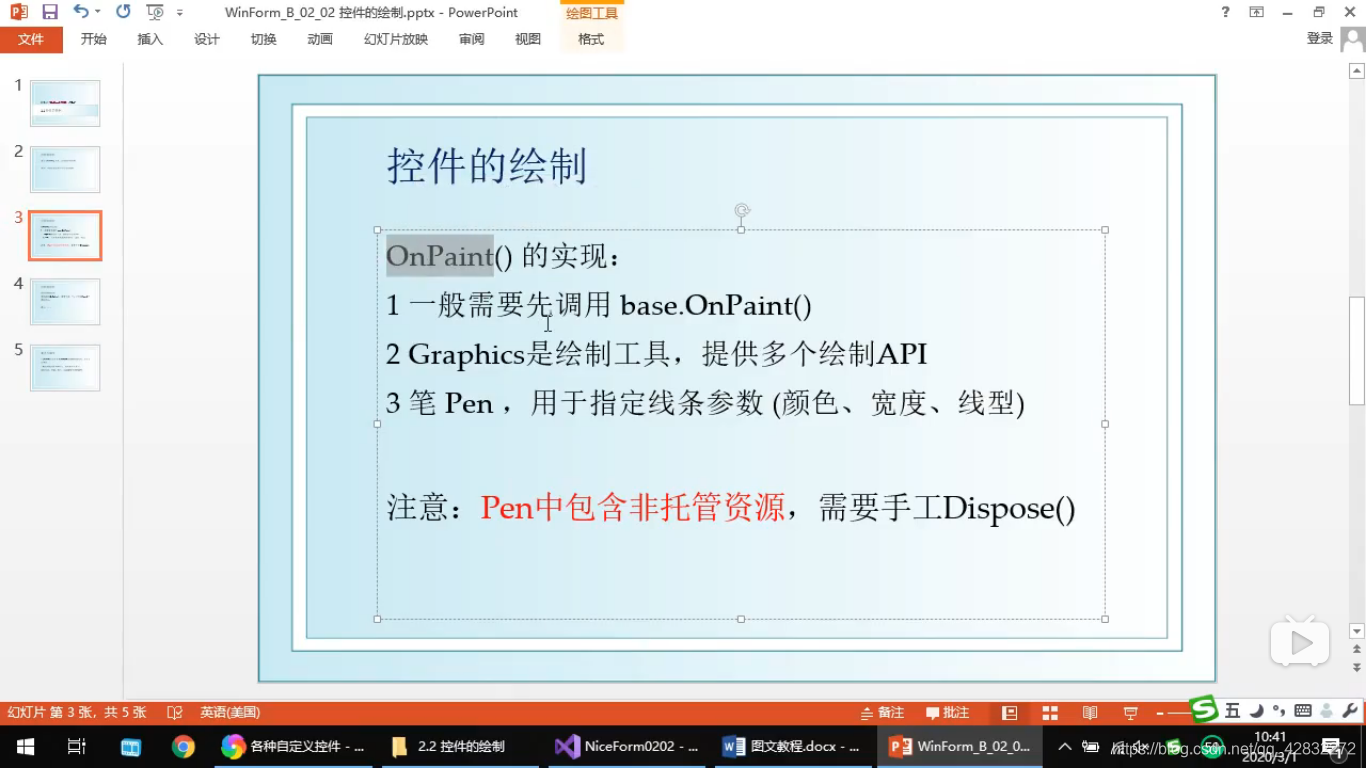Click red text 'Pen中包含非托管资源'
This screenshot has width=1366, height=768.
click(x=633, y=508)
